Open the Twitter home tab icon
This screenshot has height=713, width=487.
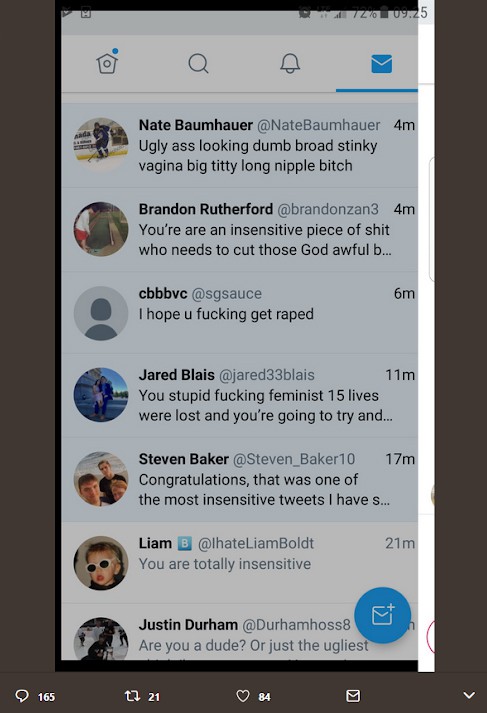(107, 63)
